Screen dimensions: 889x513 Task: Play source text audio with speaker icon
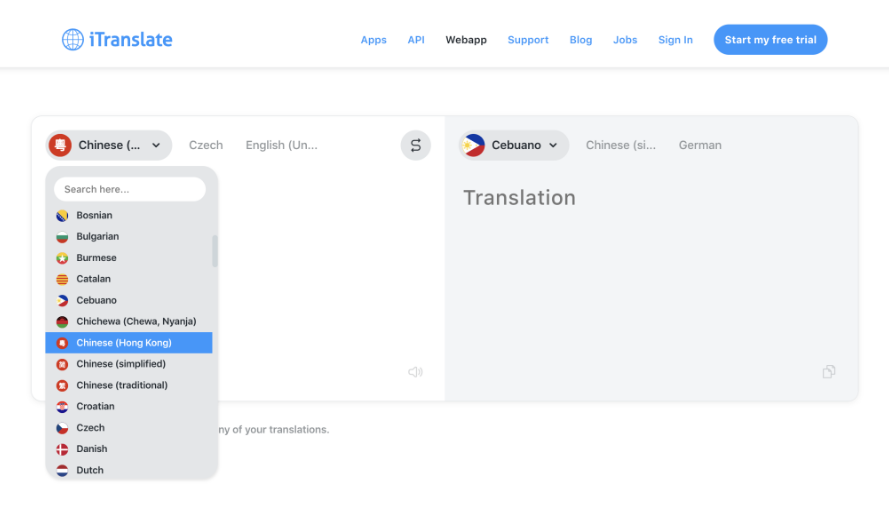(415, 372)
